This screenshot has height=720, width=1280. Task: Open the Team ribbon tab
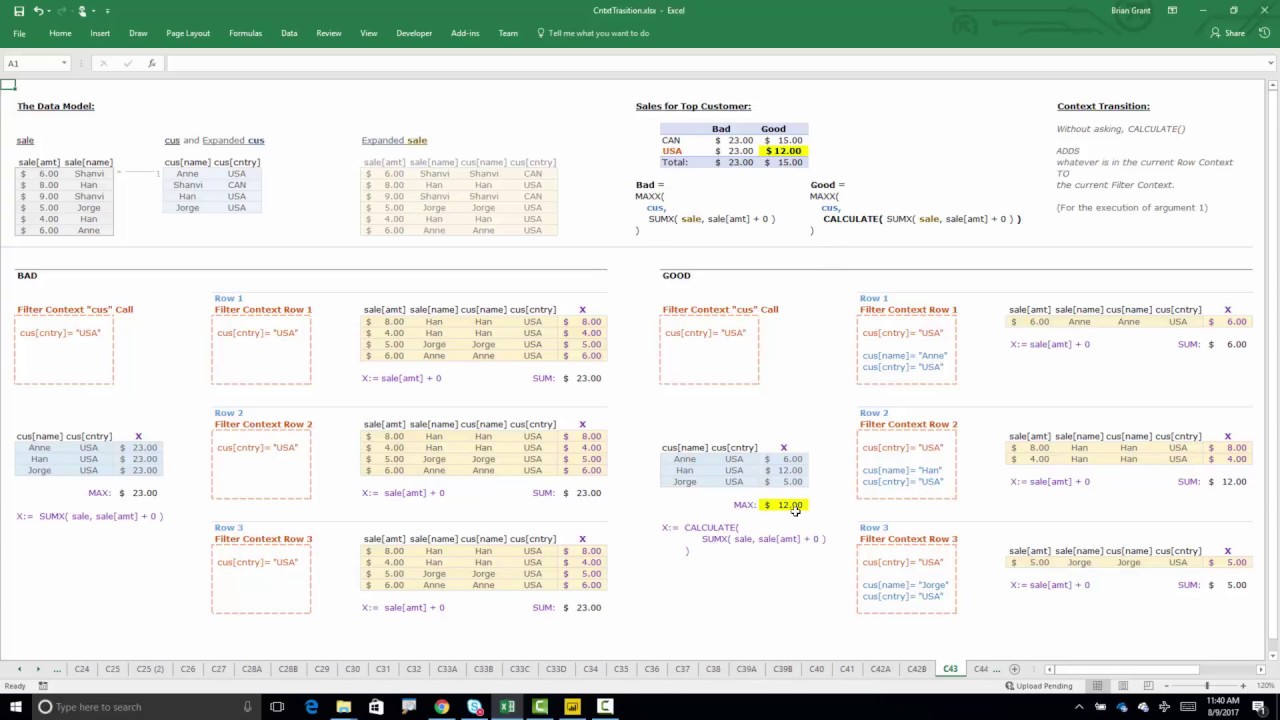point(508,33)
